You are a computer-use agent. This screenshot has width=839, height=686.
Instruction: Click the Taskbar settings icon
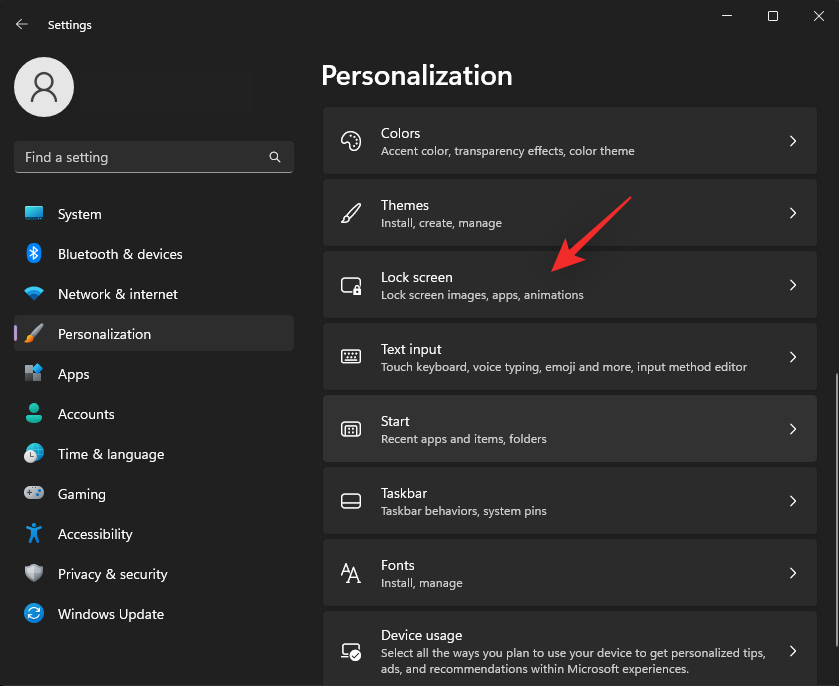(351, 500)
